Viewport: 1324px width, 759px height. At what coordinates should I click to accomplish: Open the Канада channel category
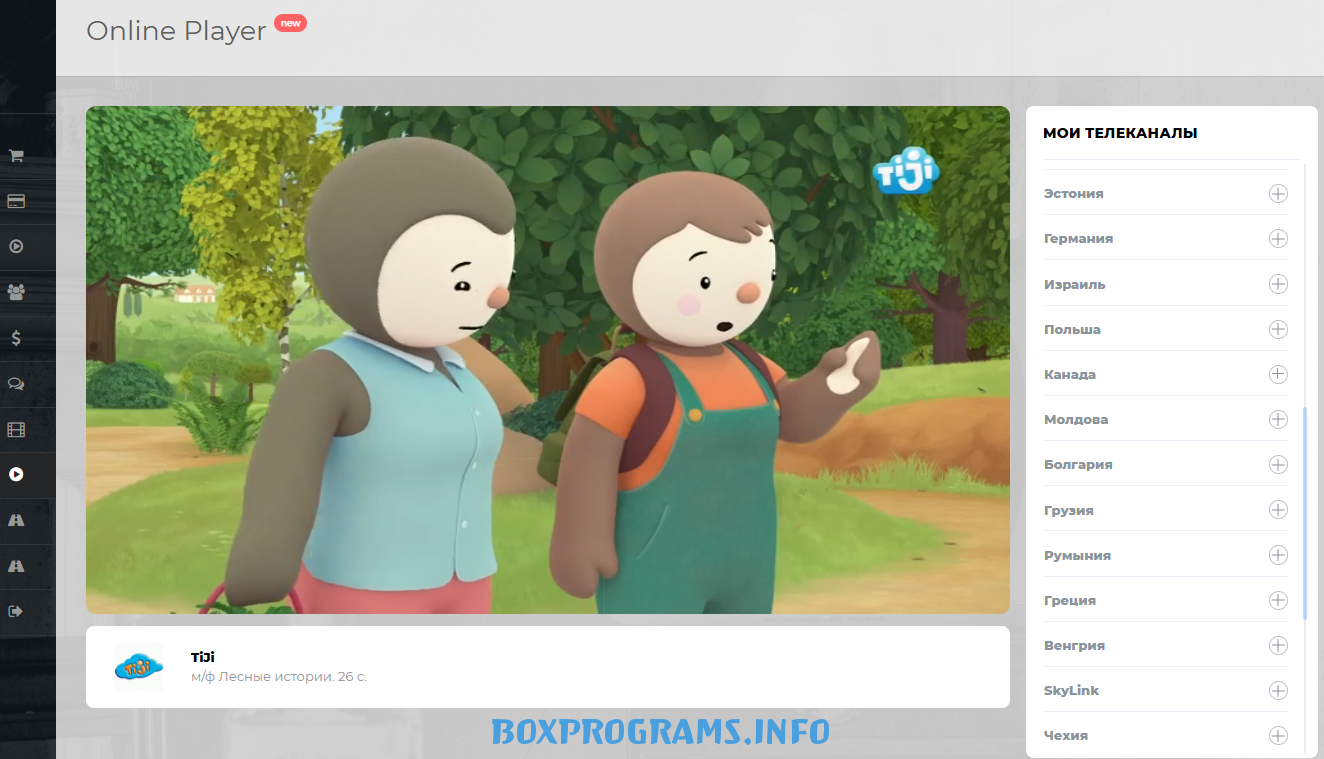(x=1277, y=374)
